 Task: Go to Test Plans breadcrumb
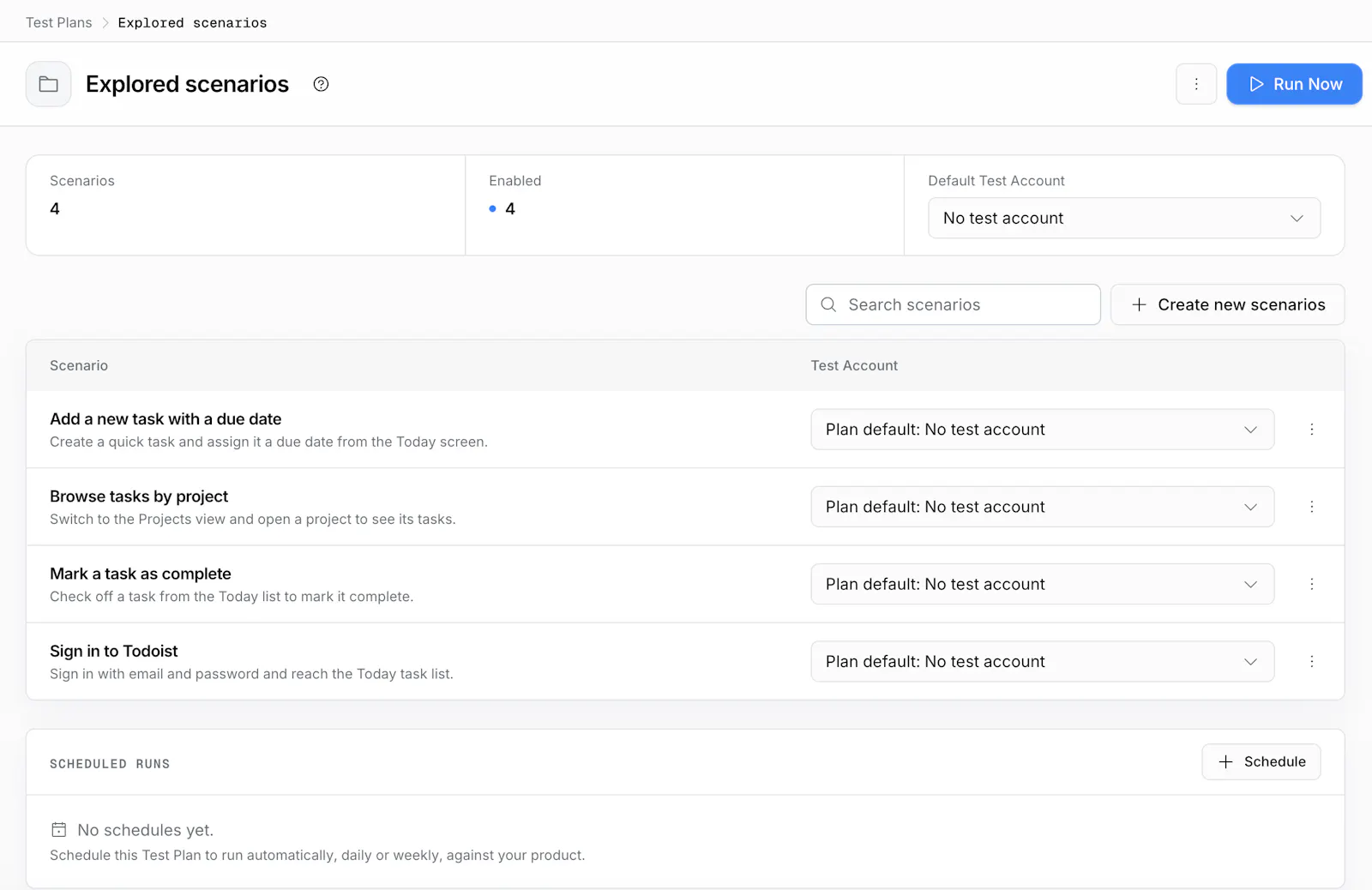pos(58,22)
